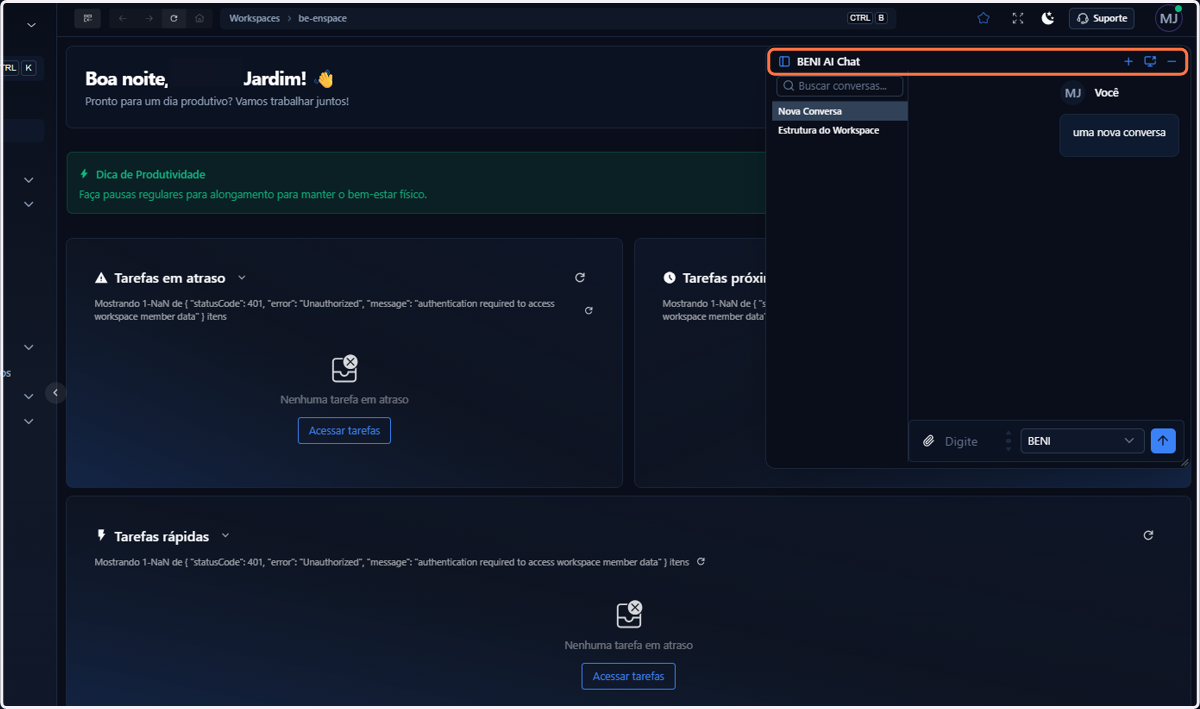The width and height of the screenshot is (1200, 709).
Task: Toggle dark mode with the moon icon
Action: click(1048, 18)
